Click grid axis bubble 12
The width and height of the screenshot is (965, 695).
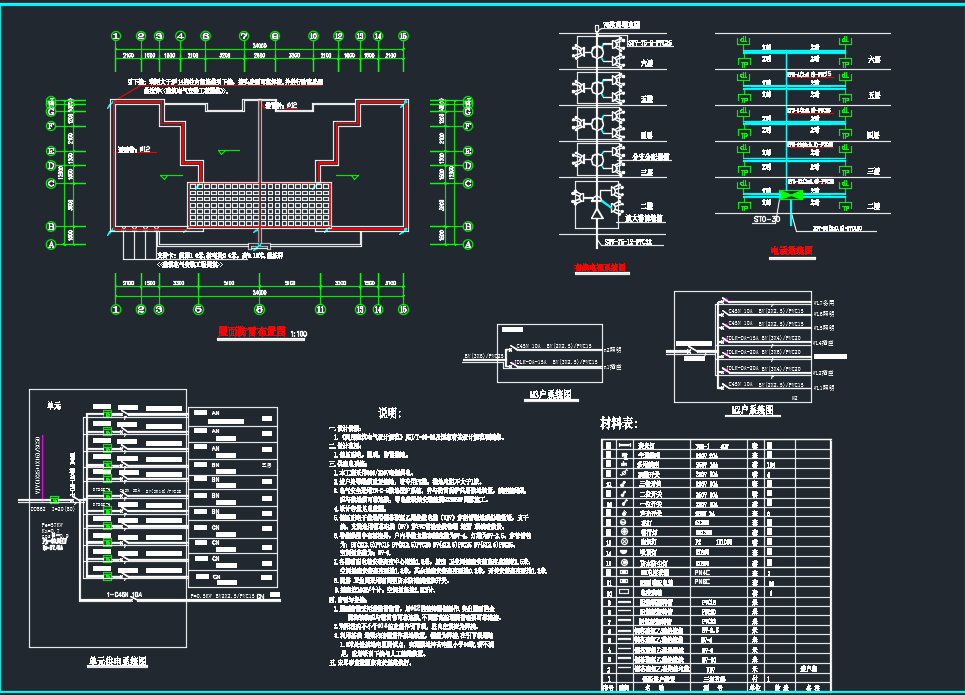point(338,36)
